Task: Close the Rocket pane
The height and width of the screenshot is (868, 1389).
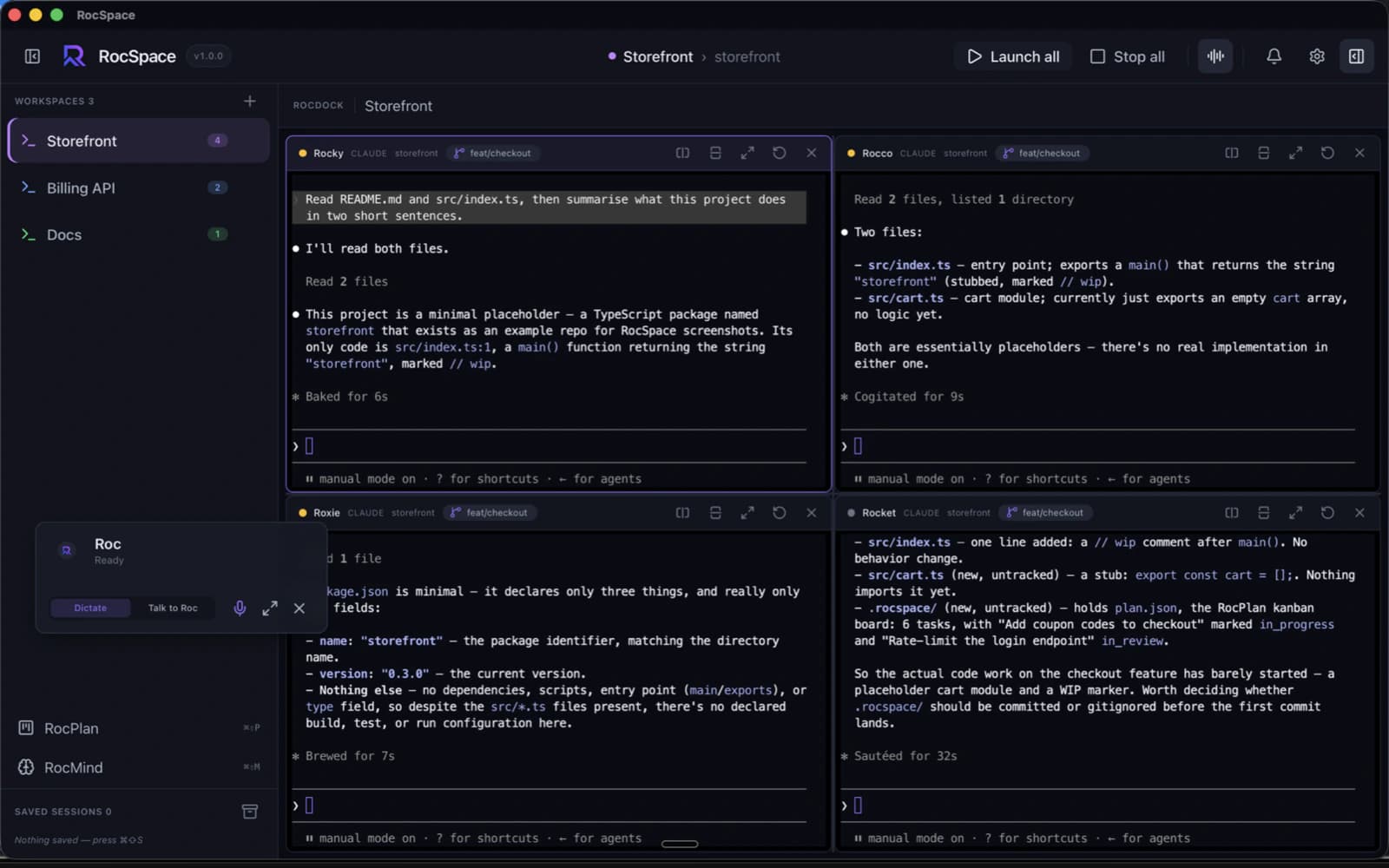Action: coord(1359,513)
